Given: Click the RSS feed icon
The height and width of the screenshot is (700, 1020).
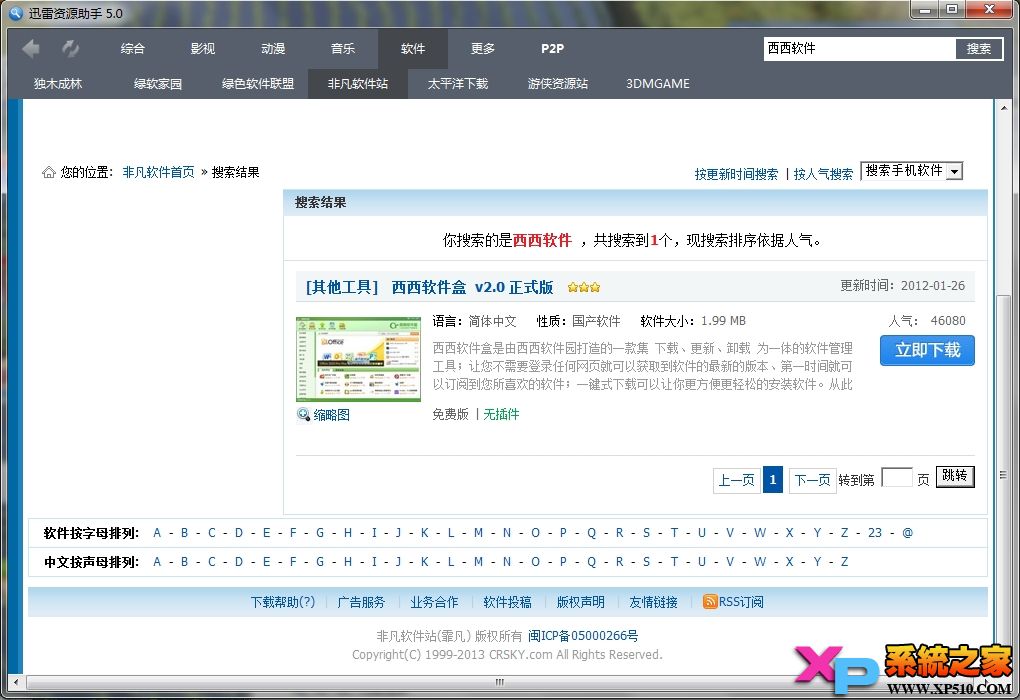Looking at the screenshot, I should (x=710, y=602).
